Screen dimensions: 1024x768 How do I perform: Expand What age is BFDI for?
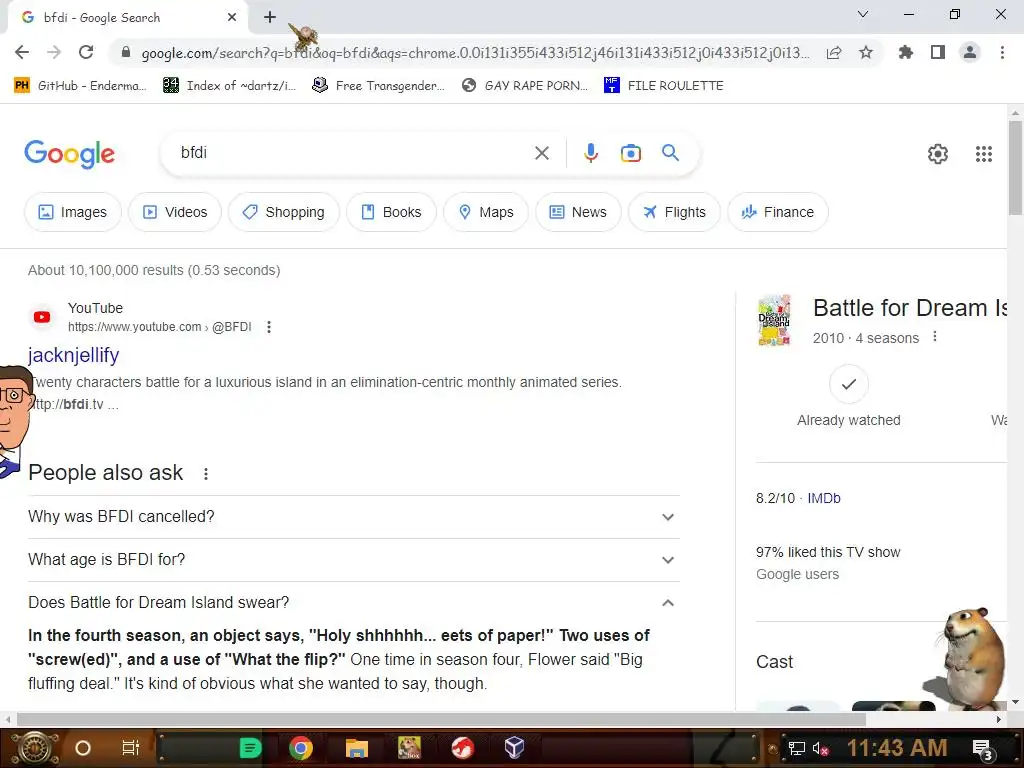[353, 560]
